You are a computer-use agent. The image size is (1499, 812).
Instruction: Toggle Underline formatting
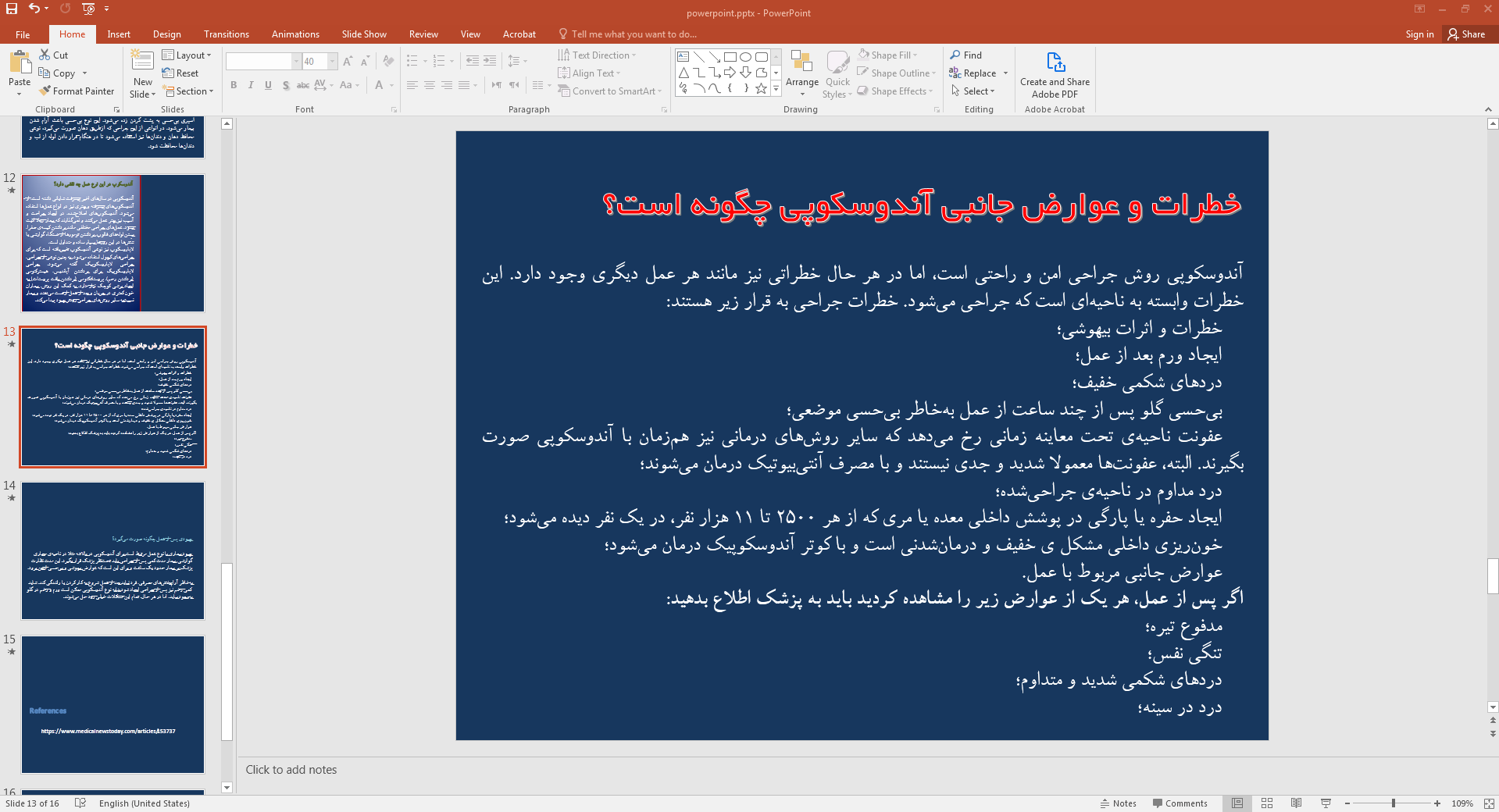(x=268, y=85)
